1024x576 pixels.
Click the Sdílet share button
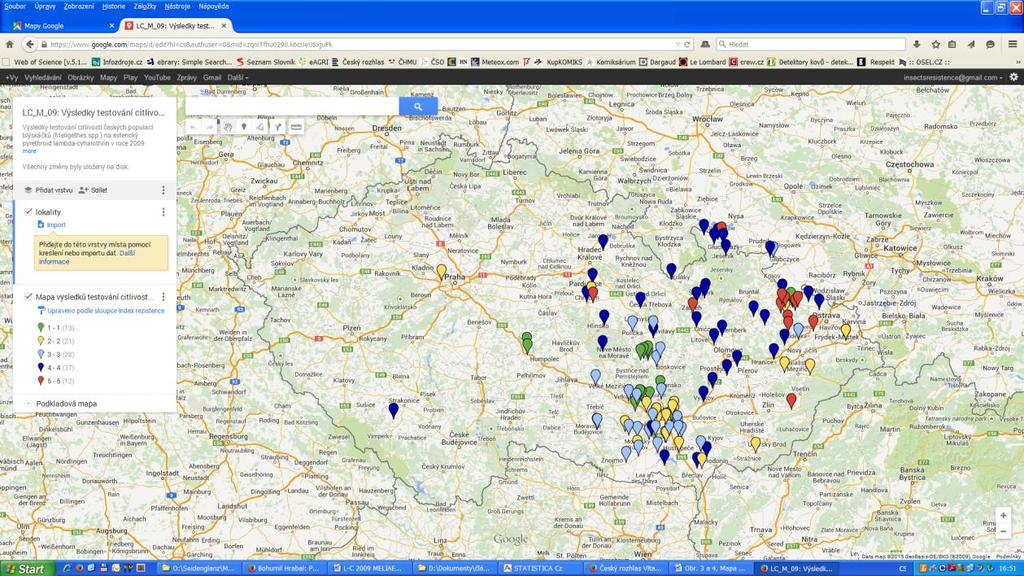[93, 190]
